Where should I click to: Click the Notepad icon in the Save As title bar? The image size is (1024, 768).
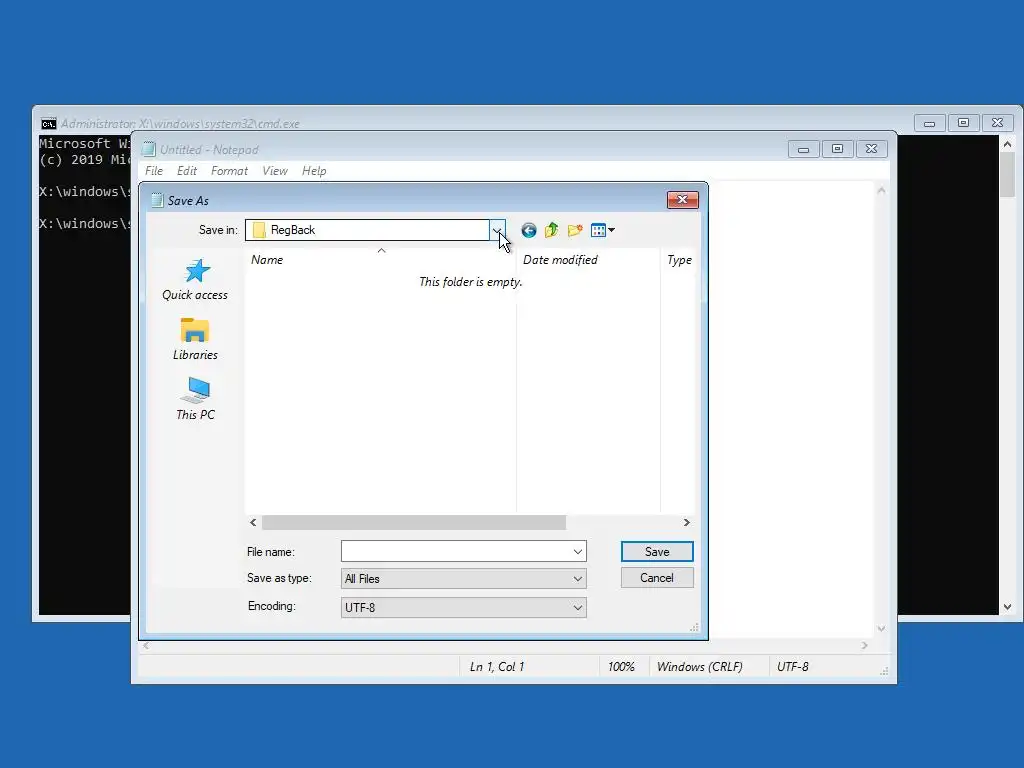tap(157, 200)
